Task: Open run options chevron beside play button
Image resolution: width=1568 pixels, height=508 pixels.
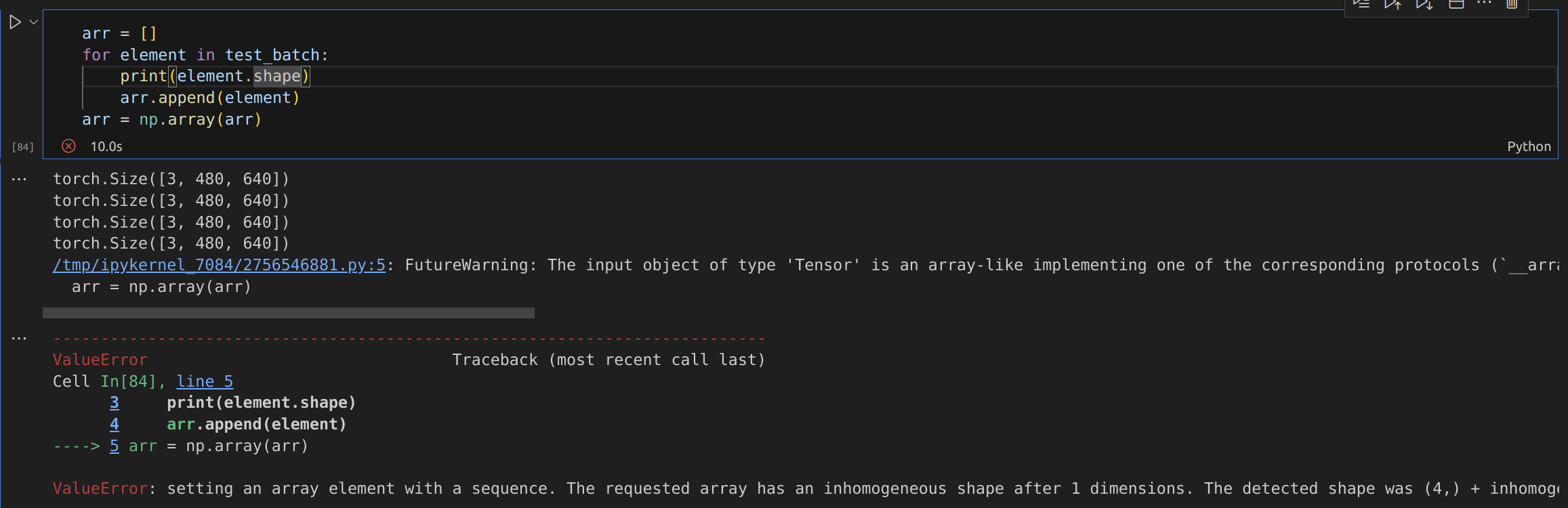Action: pos(33,22)
